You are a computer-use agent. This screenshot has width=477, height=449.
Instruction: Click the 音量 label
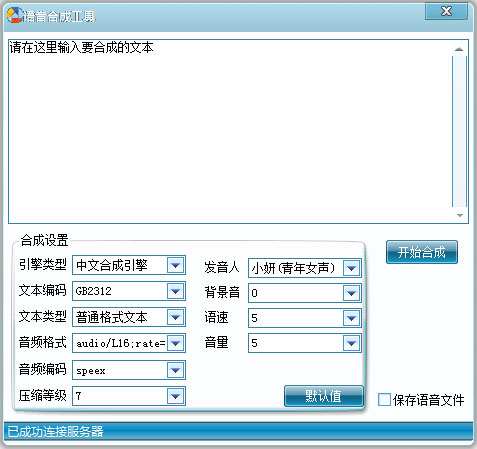click(216, 342)
